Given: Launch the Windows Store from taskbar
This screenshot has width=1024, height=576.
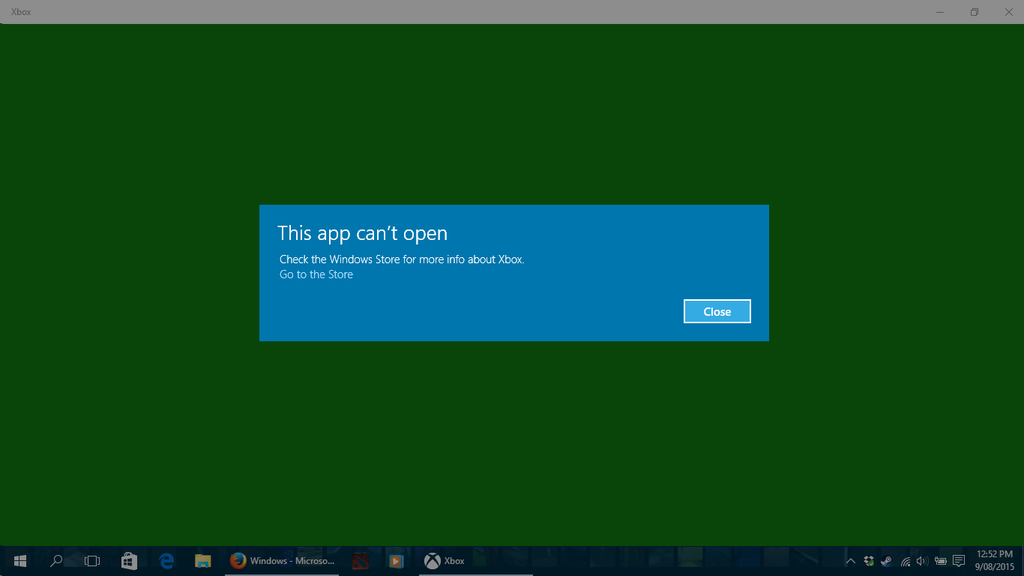Looking at the screenshot, I should pos(129,561).
